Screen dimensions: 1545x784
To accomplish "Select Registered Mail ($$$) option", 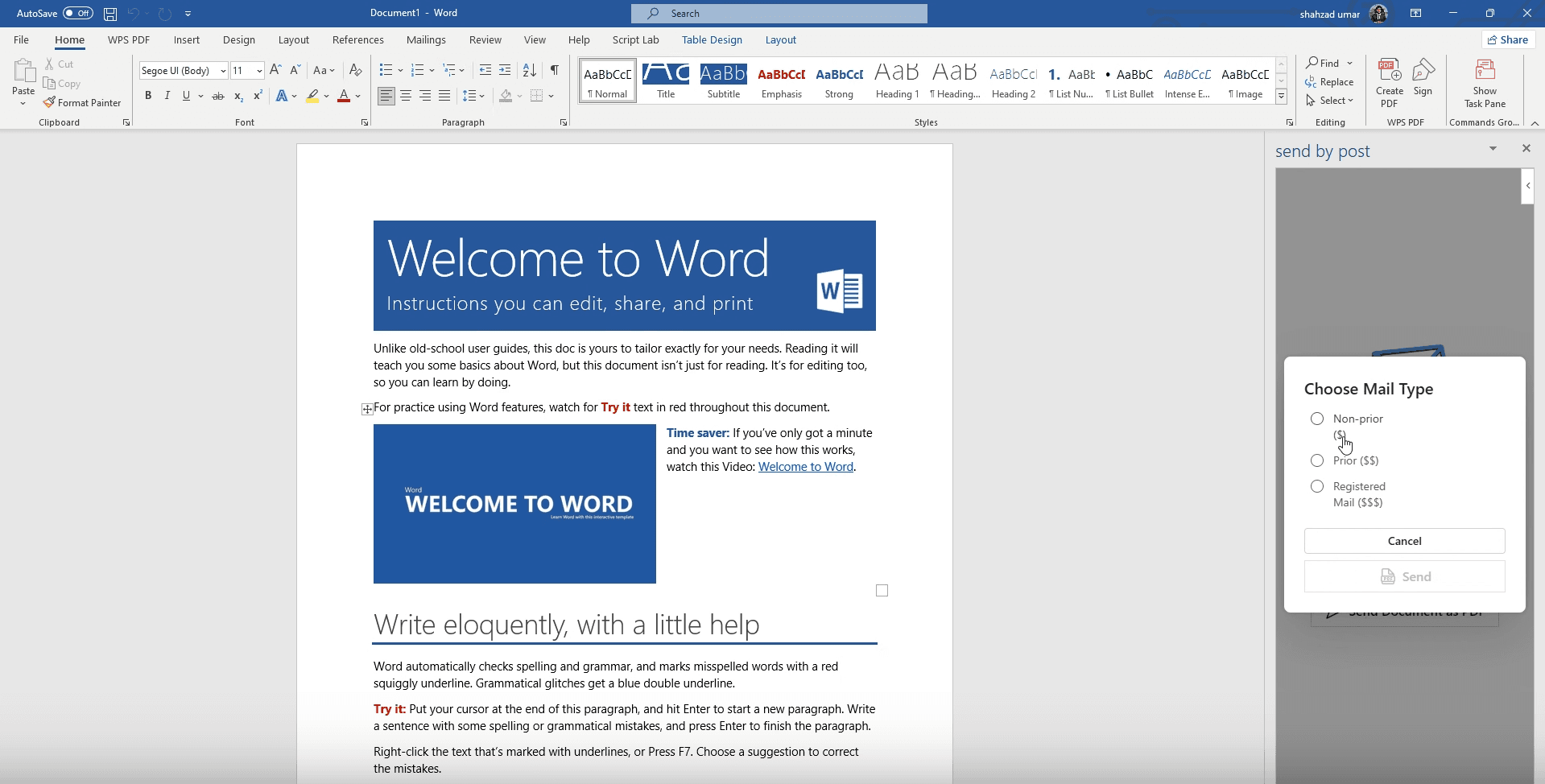I will (x=1316, y=486).
